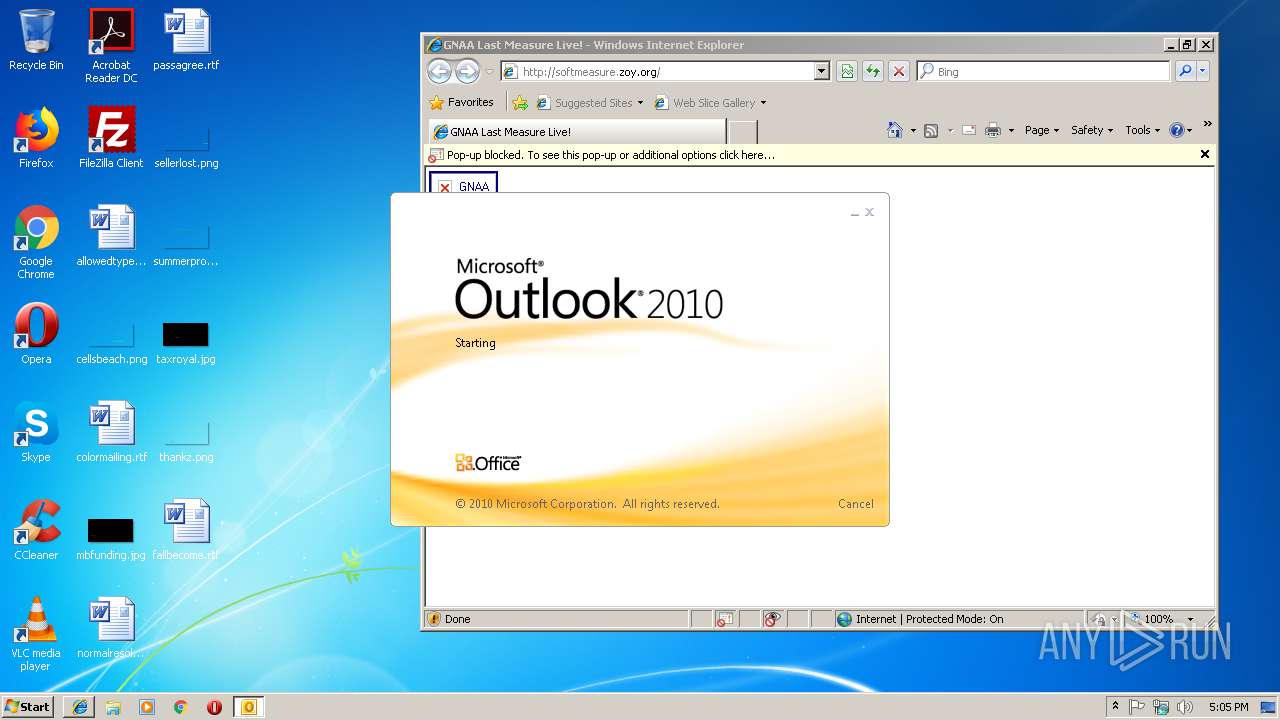This screenshot has width=1280, height=720.
Task: Click Windows Explorer folder icon in taskbar
Action: [x=113, y=707]
